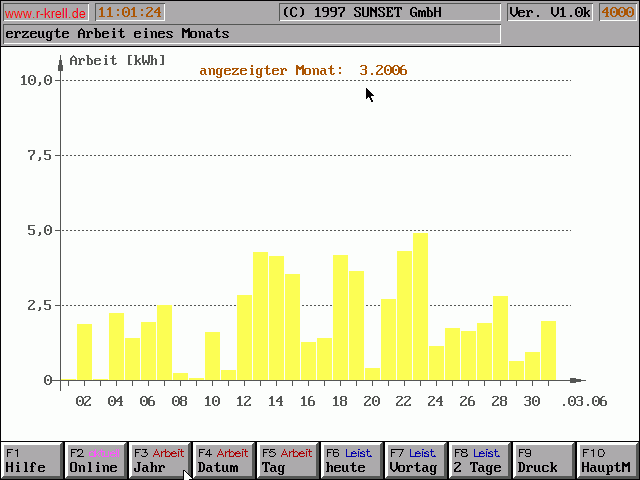Click the angezeigter Monat 3.2006 label
Image resolution: width=640 pixels, height=480 pixels.
303,70
